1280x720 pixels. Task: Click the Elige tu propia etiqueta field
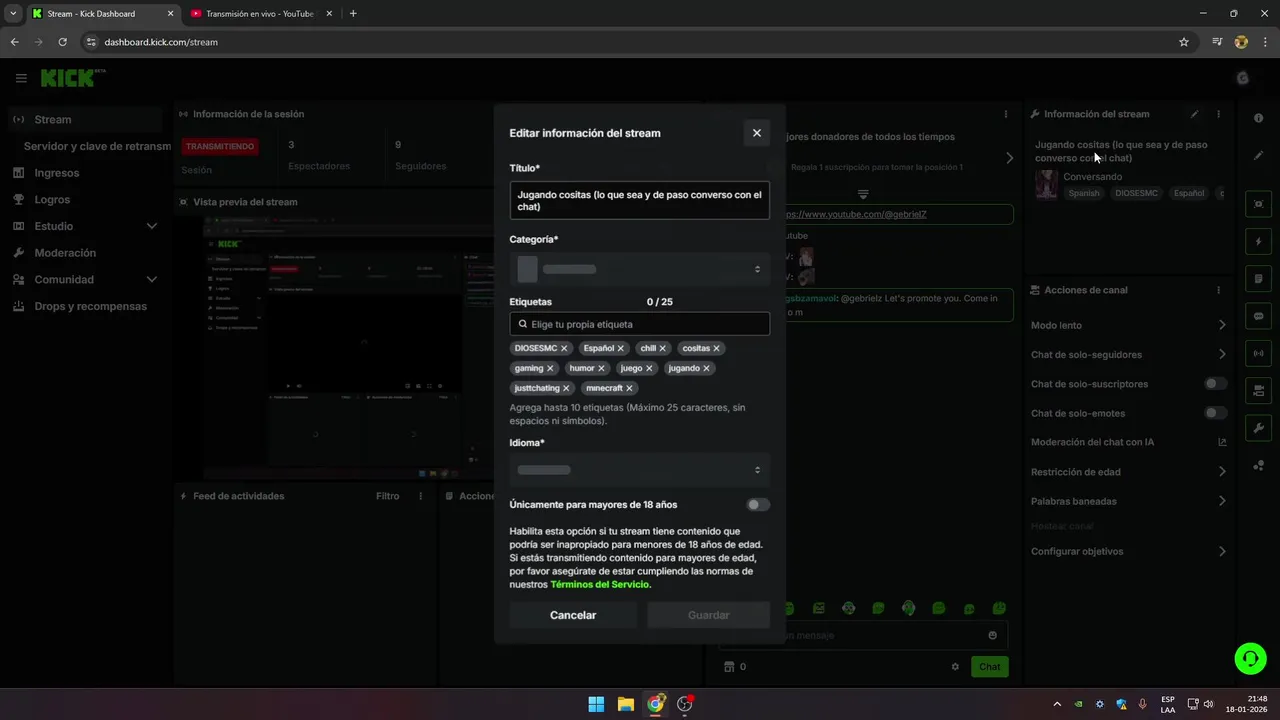639,324
